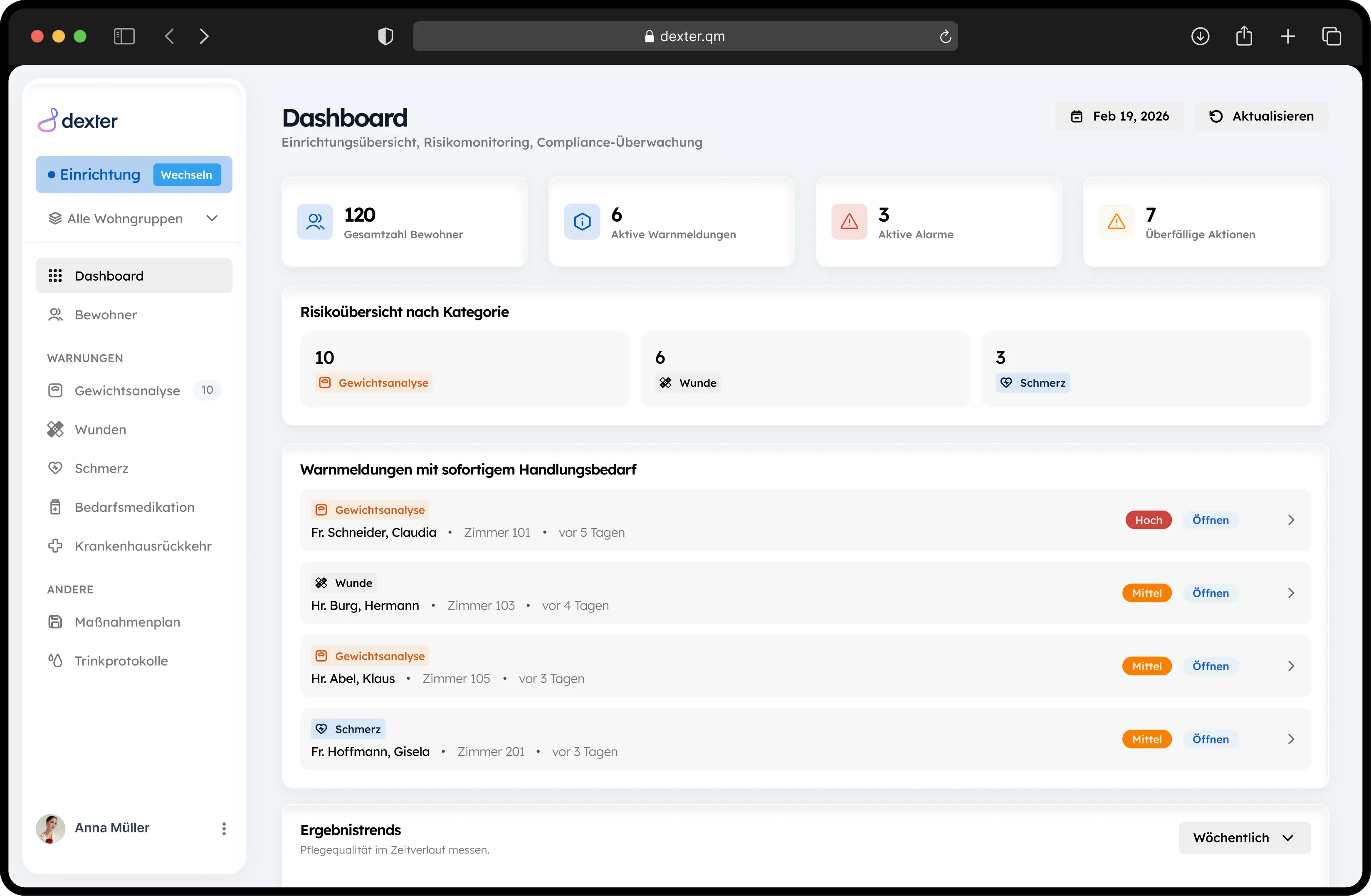Click the Schmerz heart icon in sidebar

point(55,468)
